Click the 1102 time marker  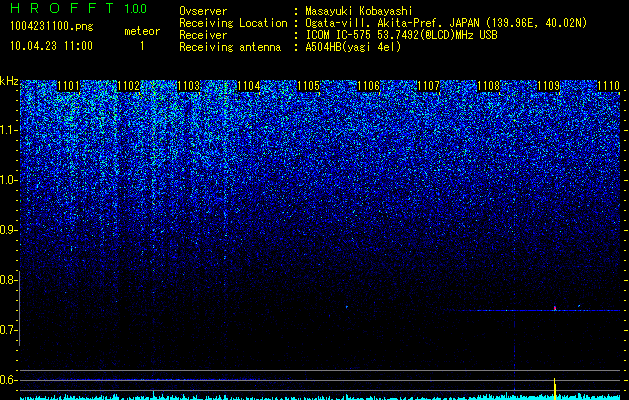[x=128, y=86]
